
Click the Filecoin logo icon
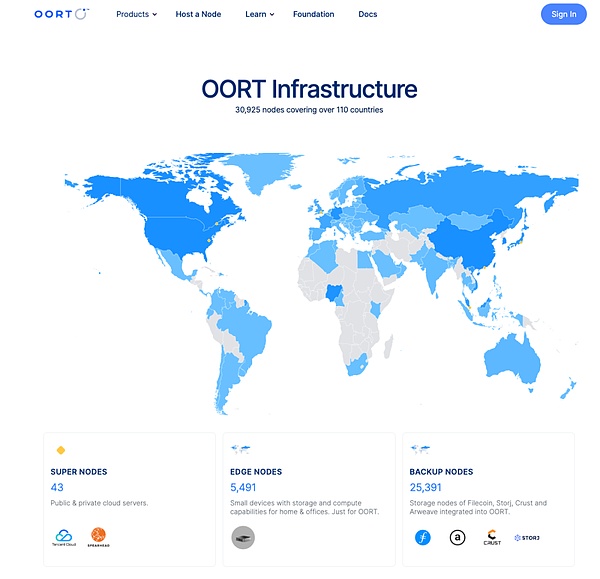[423, 537]
